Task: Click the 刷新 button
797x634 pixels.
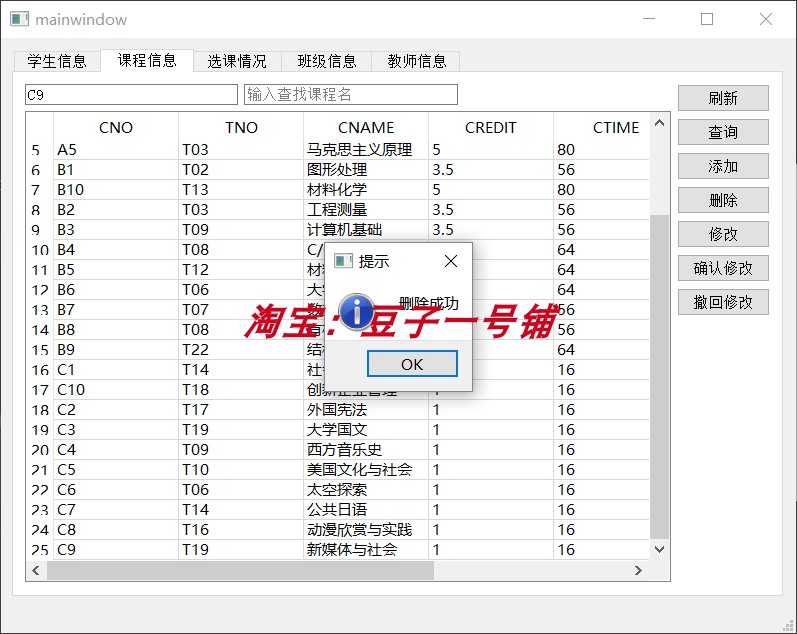Action: click(x=723, y=98)
